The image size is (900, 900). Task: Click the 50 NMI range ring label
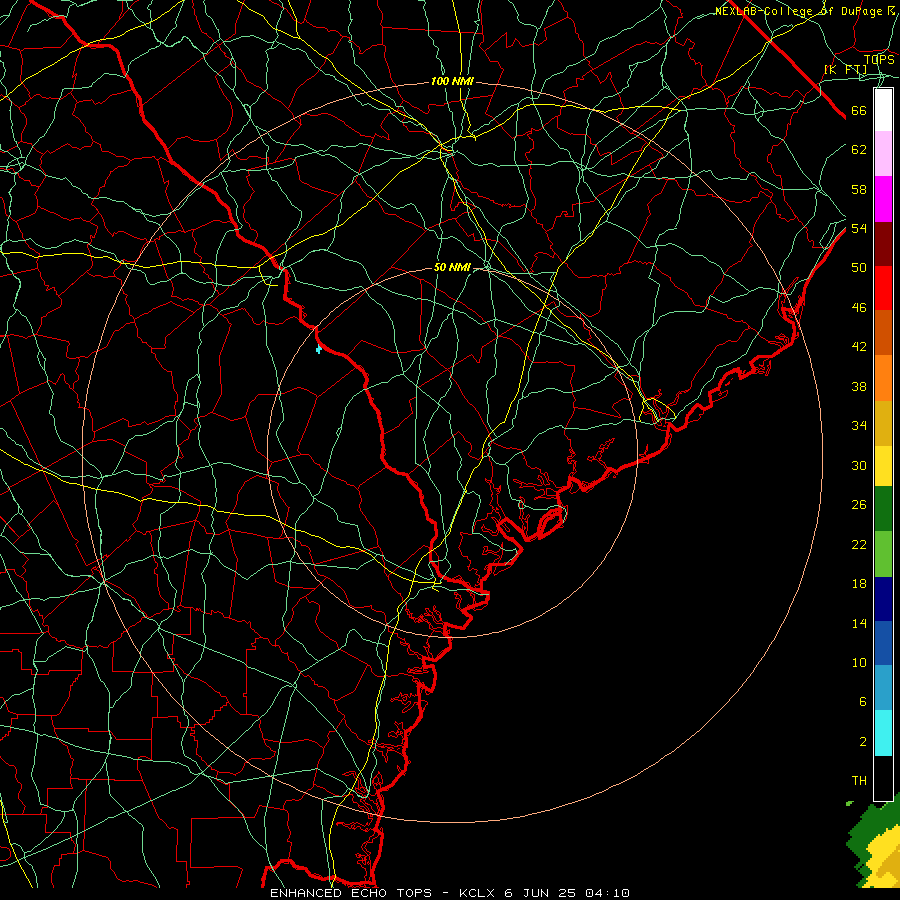[452, 267]
